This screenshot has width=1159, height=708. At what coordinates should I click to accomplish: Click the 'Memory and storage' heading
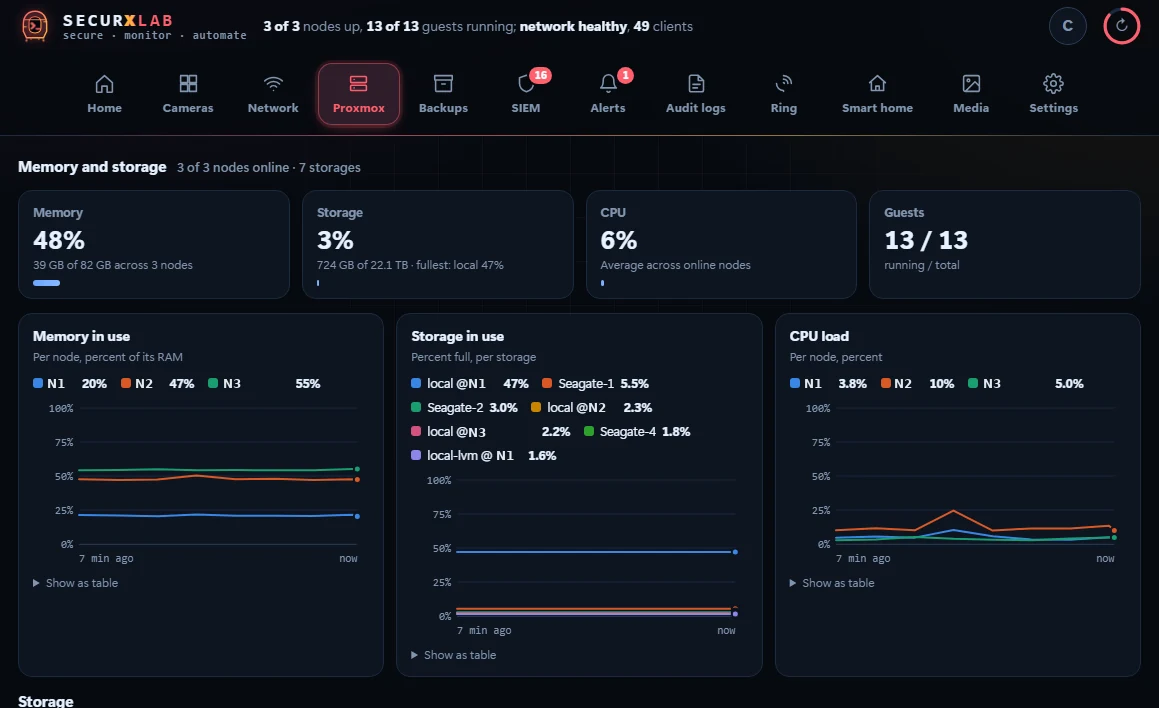92,167
